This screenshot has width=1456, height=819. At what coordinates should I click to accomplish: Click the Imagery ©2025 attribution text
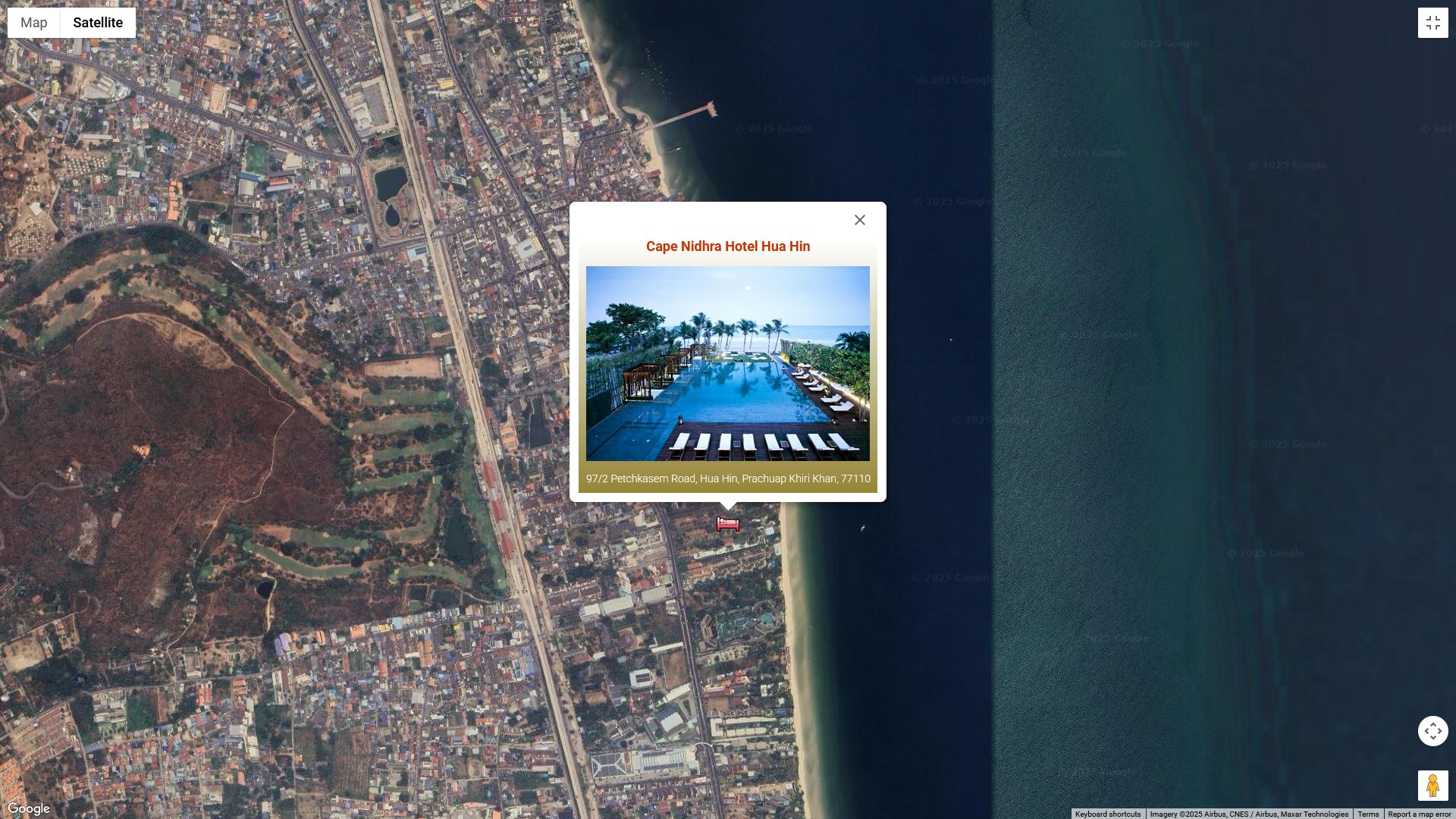click(x=1248, y=814)
